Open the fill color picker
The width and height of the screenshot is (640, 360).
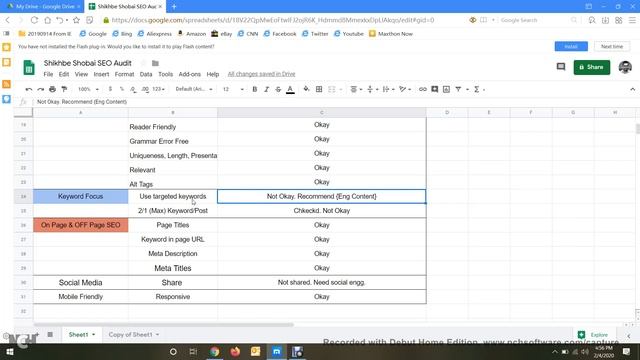[306, 89]
